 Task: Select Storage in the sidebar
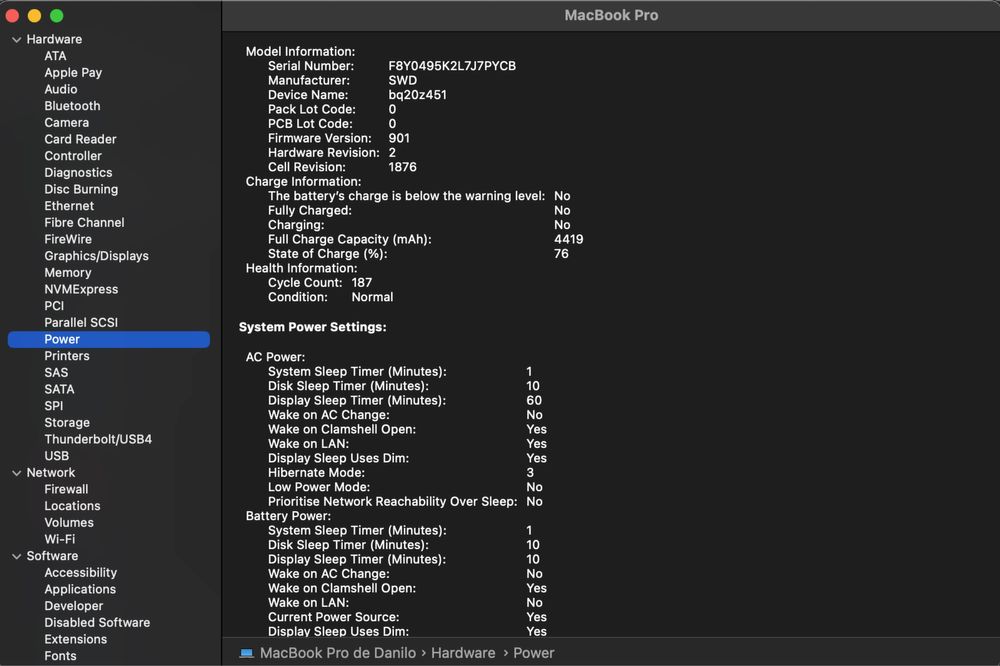67,422
